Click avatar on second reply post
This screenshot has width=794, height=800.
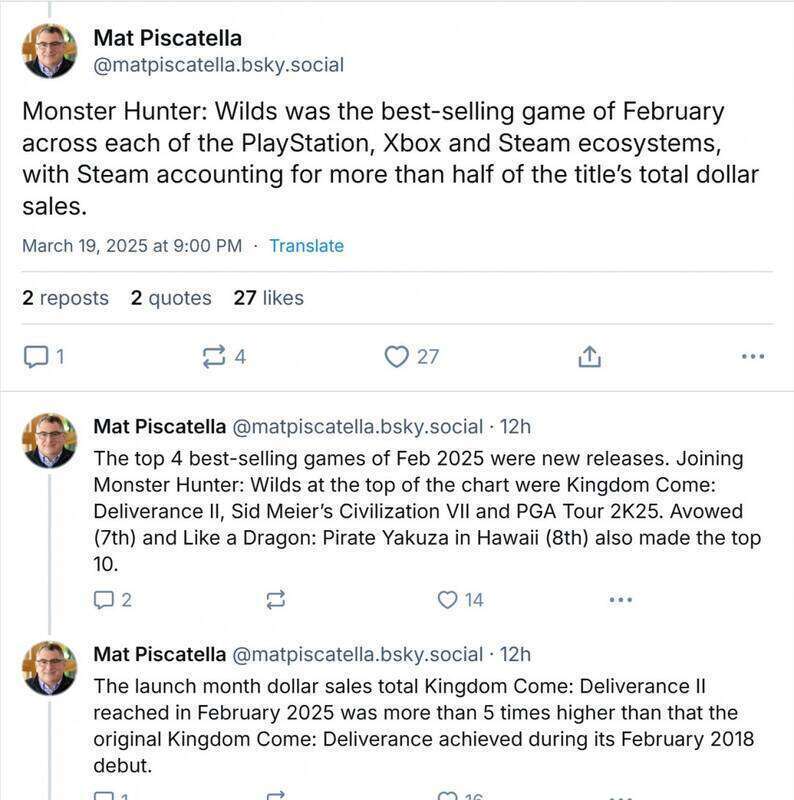[49, 440]
